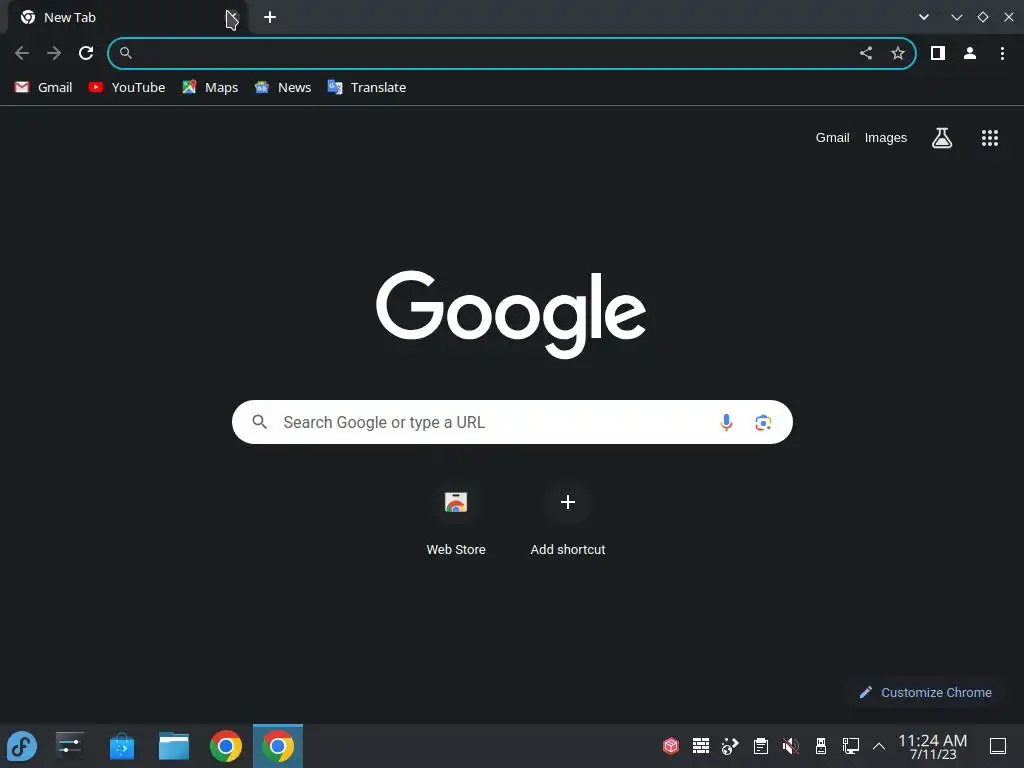Open the Translate bookmark

pyautogui.click(x=366, y=88)
